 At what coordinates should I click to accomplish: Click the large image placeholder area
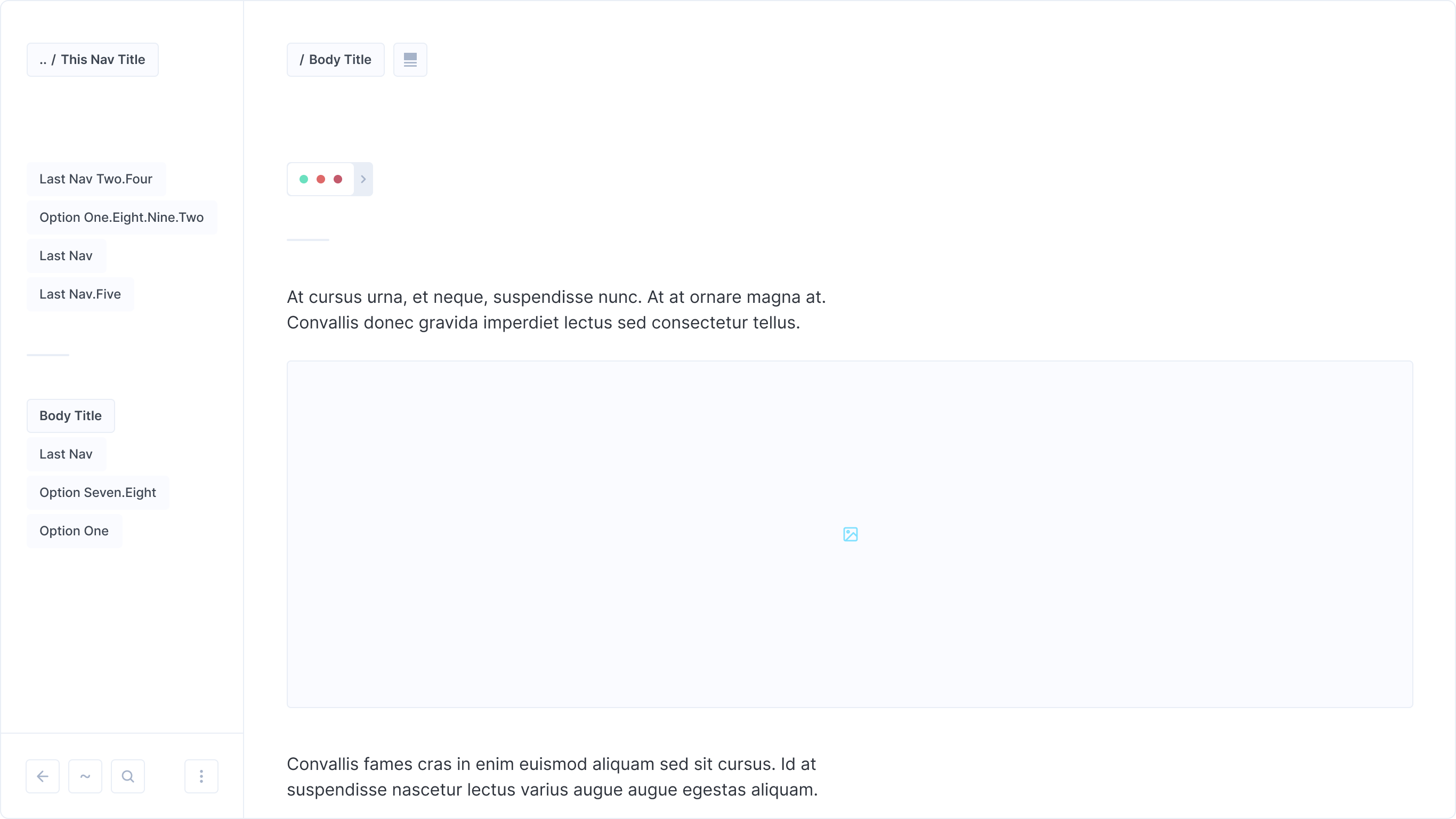click(x=850, y=534)
